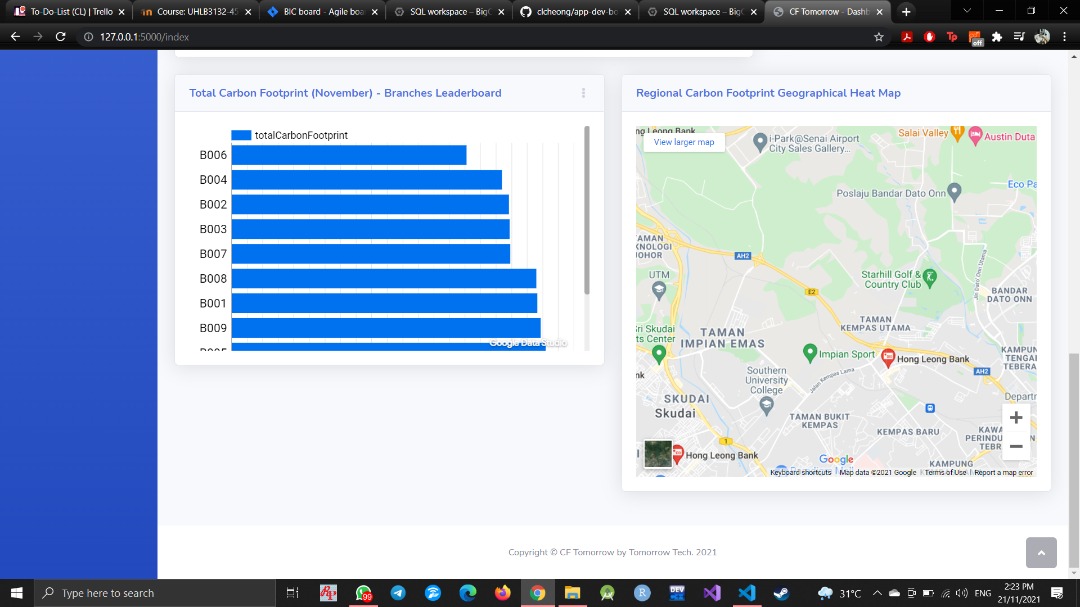Click the Poslaju Bandar Dato Onn map pin

(954, 192)
